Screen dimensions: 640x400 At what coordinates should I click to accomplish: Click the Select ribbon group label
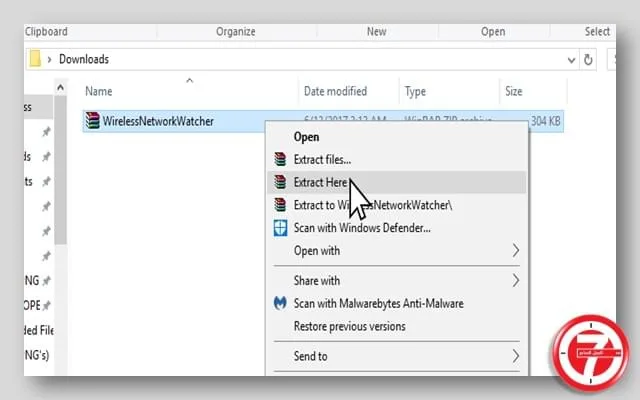[x=597, y=31]
